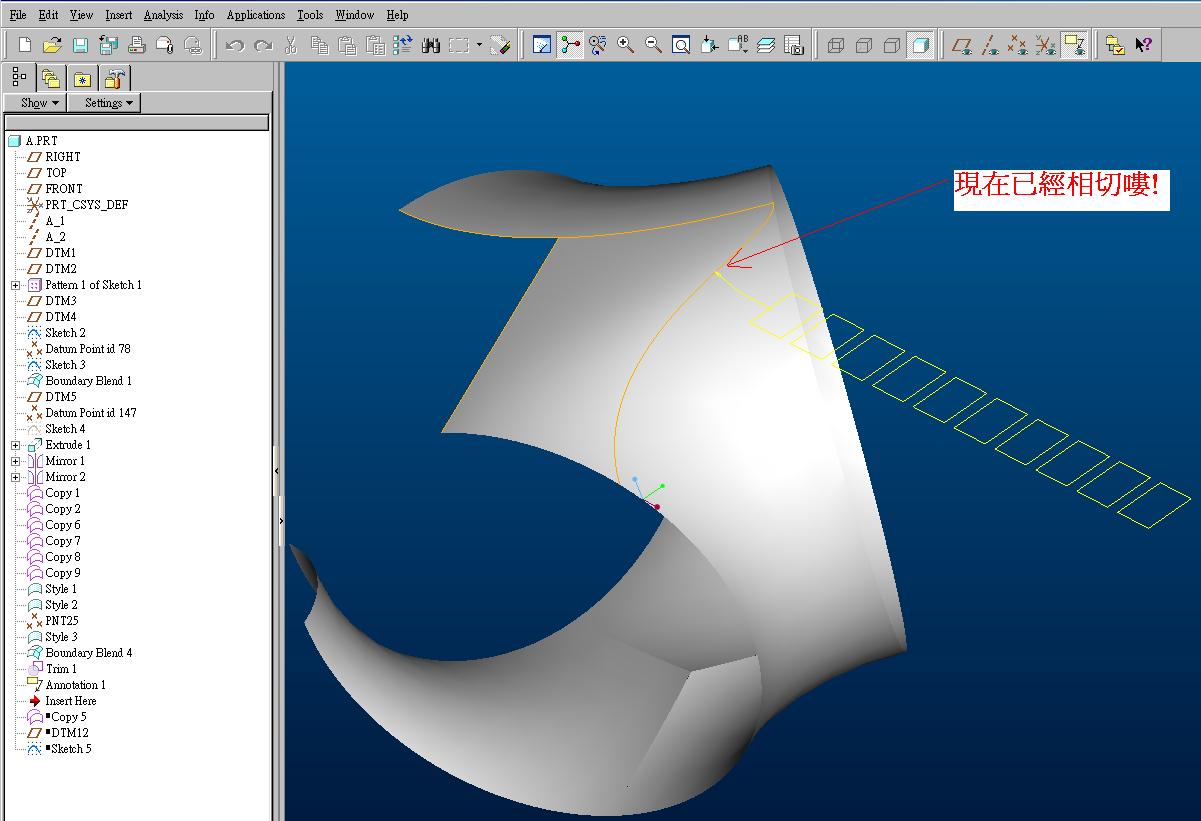Select Boundary Blend 4 in model tree
Screen dimensions: 1201x821
[x=88, y=653]
